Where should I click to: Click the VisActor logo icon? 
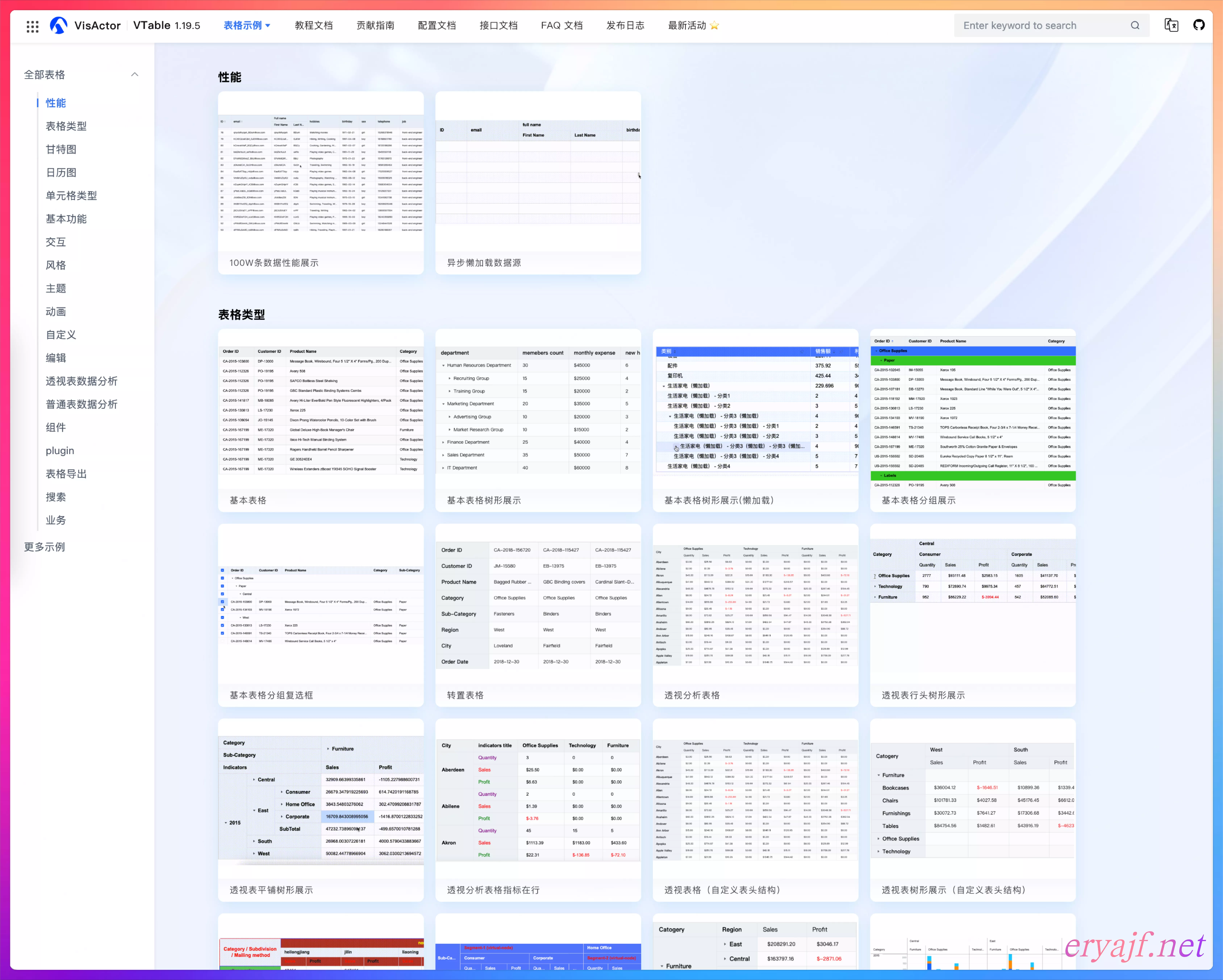click(59, 26)
